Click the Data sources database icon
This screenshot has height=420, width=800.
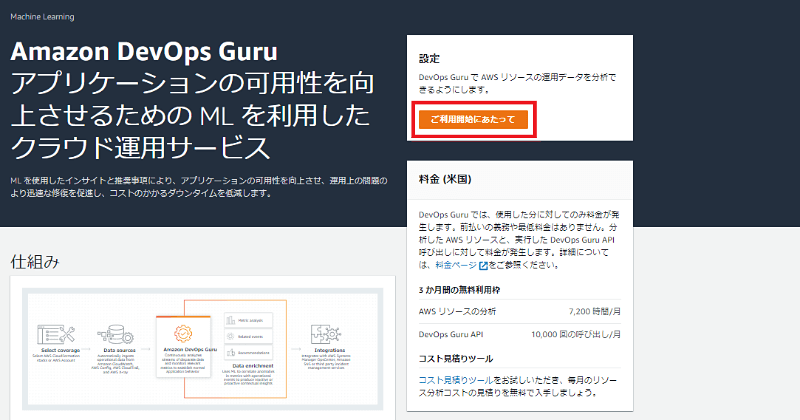(117, 335)
